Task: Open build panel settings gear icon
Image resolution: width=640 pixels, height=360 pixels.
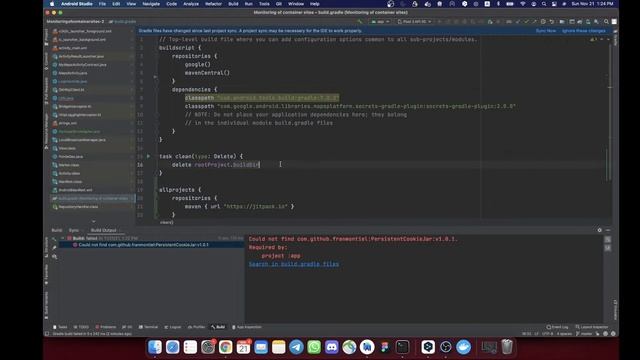Action: click(x=600, y=230)
